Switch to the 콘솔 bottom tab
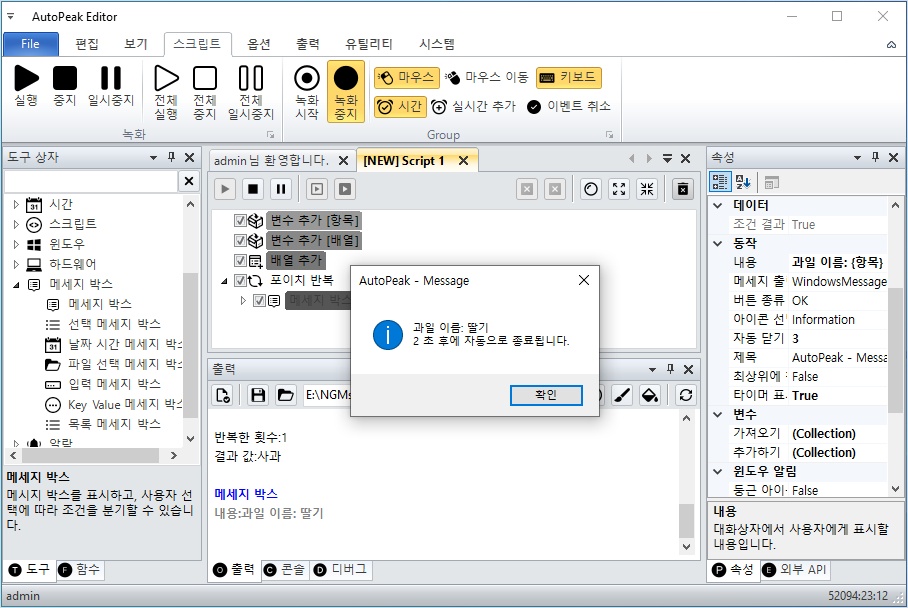This screenshot has height=608, width=908. coord(285,570)
